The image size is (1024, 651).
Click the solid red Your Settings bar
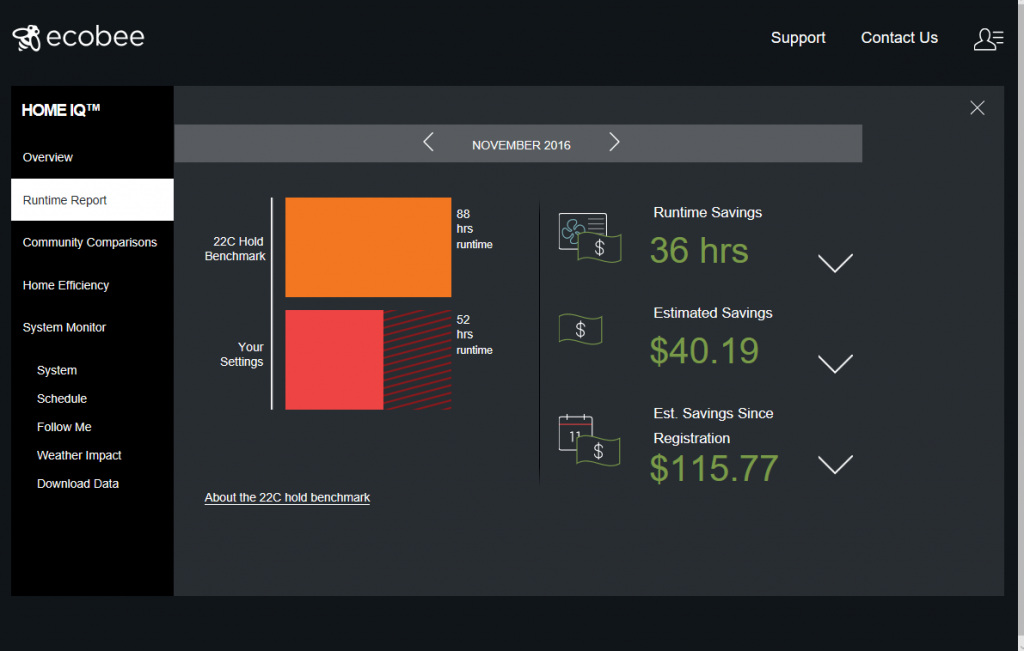pyautogui.click(x=334, y=360)
